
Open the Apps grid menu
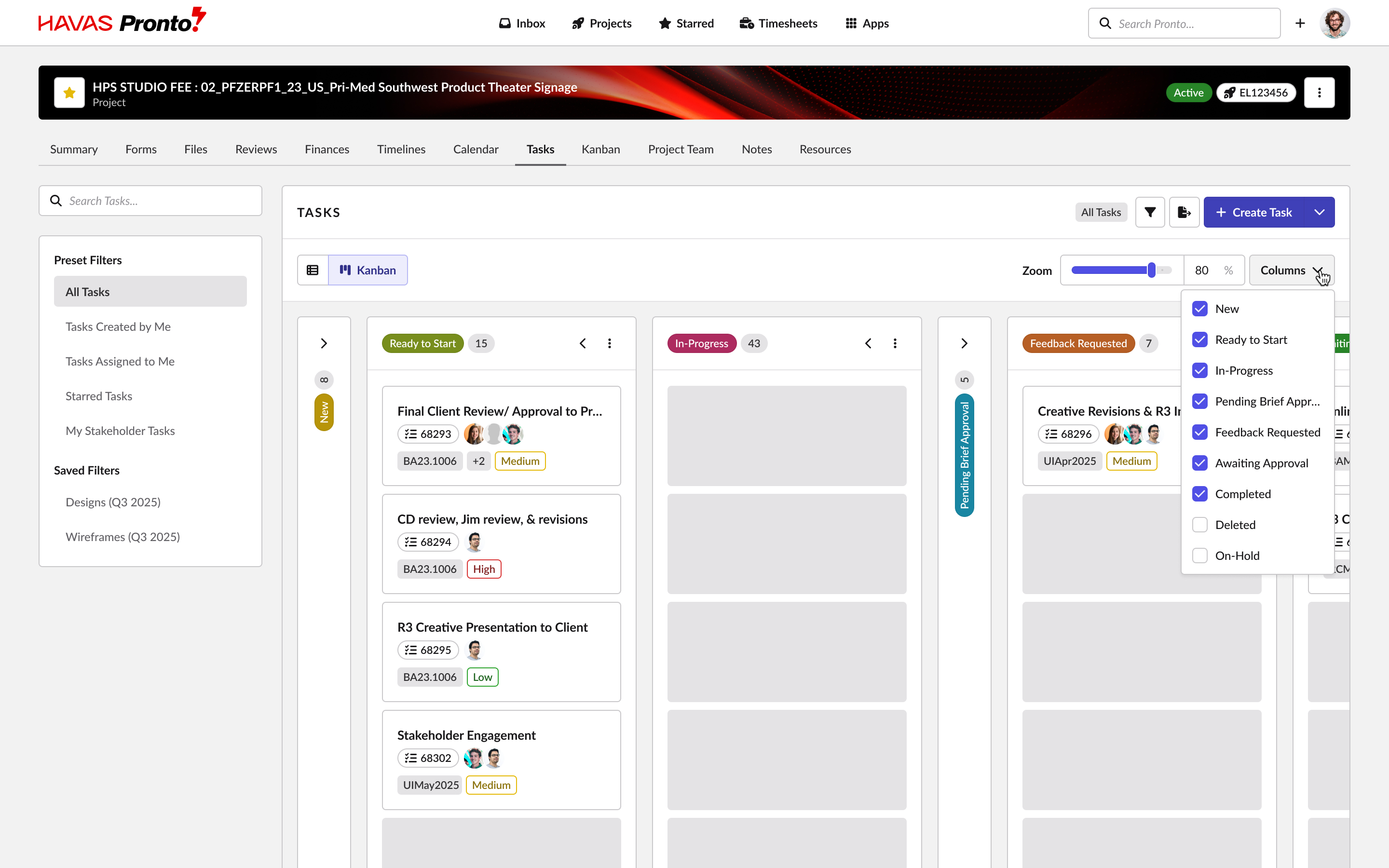point(867,23)
